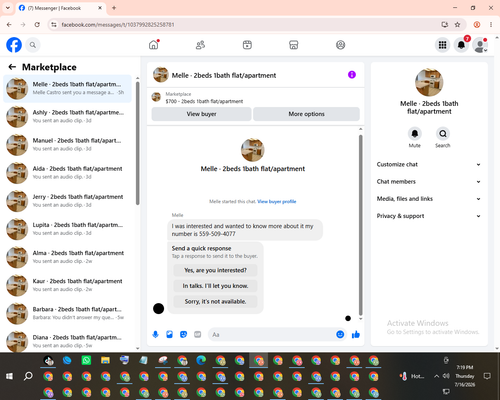Open Windows taskbar search
This screenshot has height=400, width=500.
28,376
